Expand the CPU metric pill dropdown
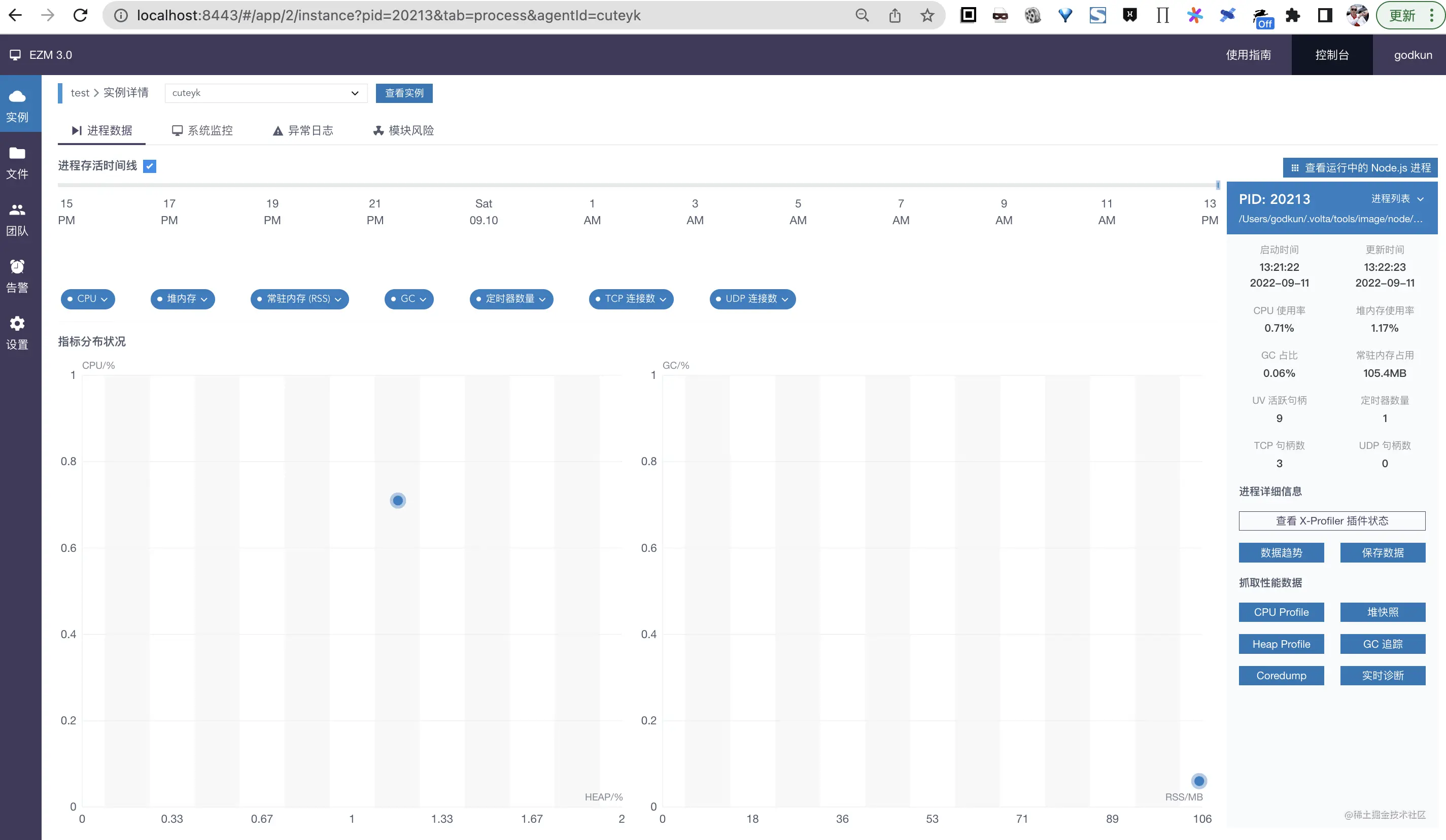The height and width of the screenshot is (840, 1446). [88, 299]
